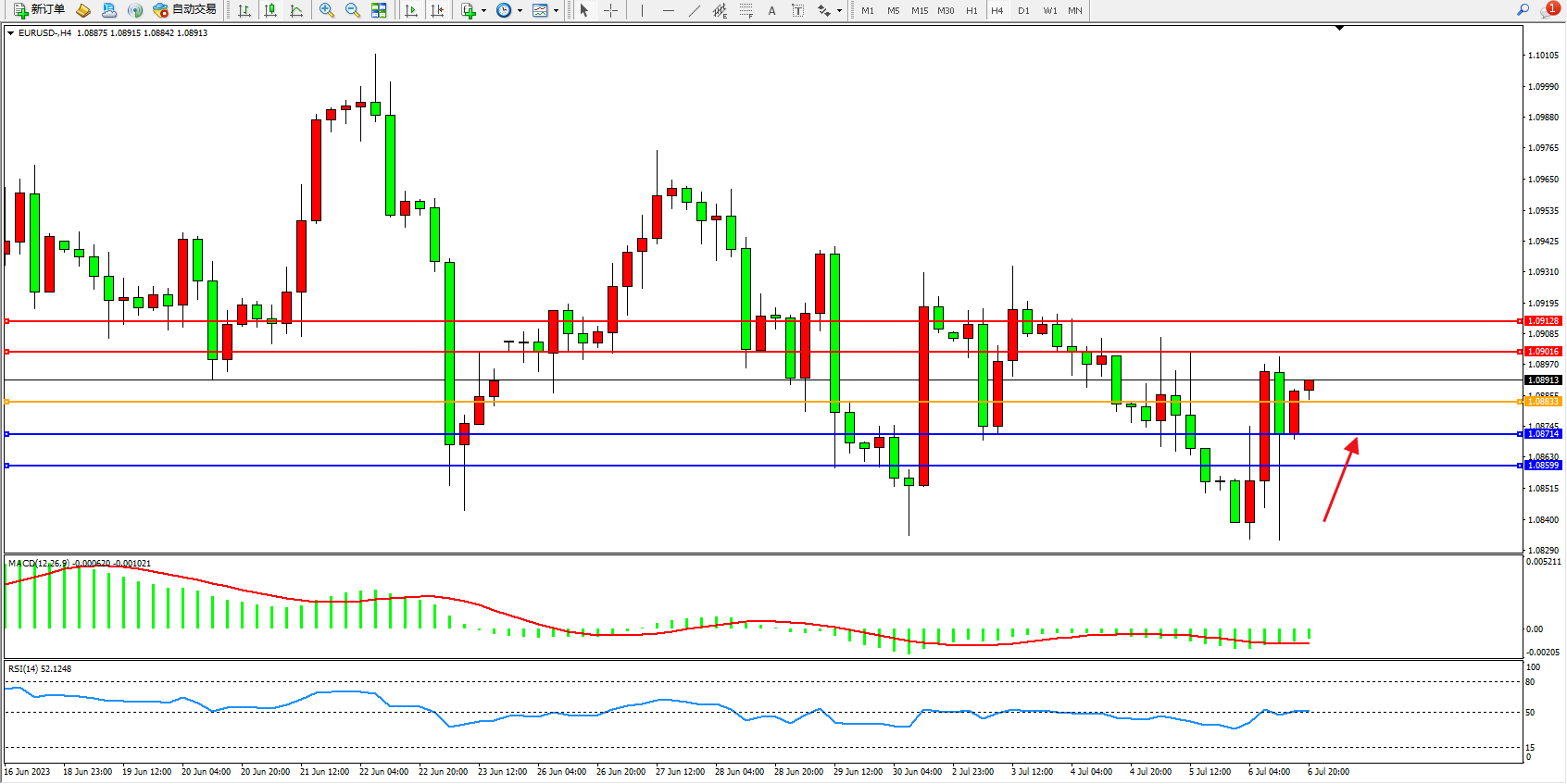This screenshot has width=1567, height=784.
Task: Switch chart to line chart mode
Action: (x=296, y=10)
